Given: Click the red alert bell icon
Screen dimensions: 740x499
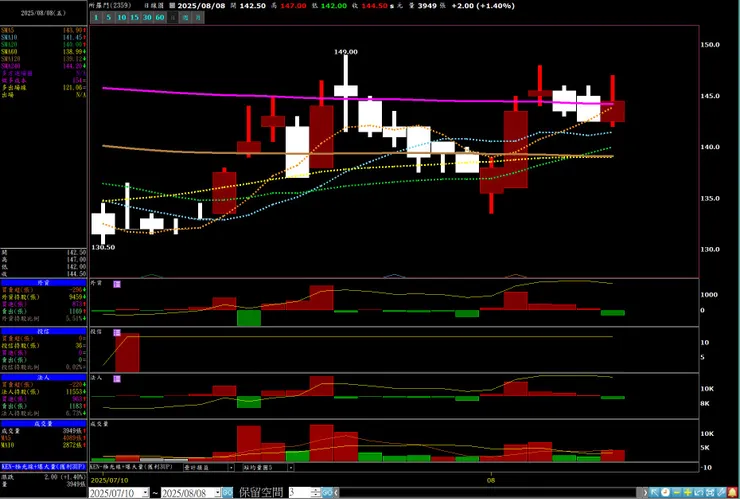Looking at the screenshot, I should click(x=732, y=492).
